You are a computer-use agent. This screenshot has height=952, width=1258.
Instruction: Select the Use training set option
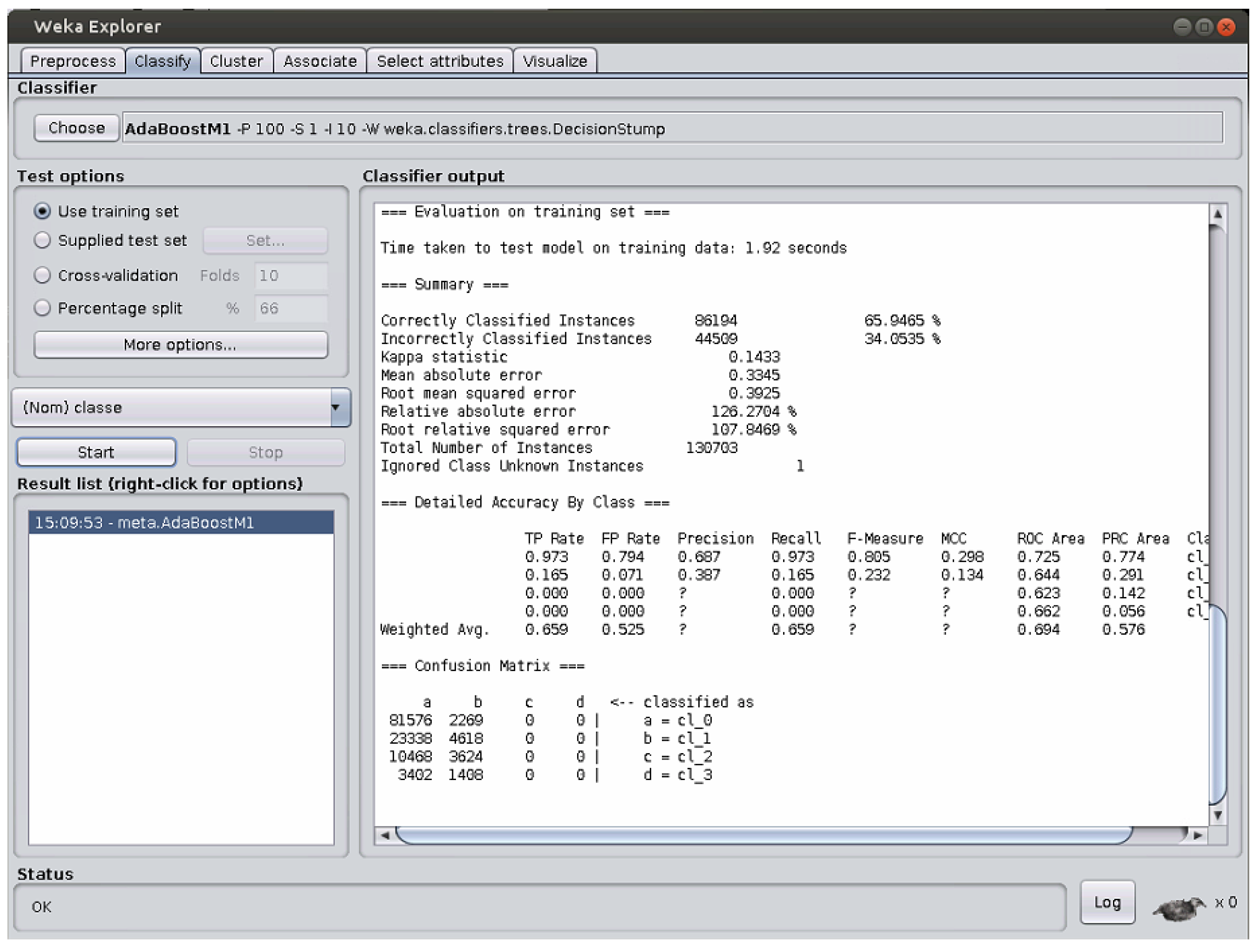(42, 211)
